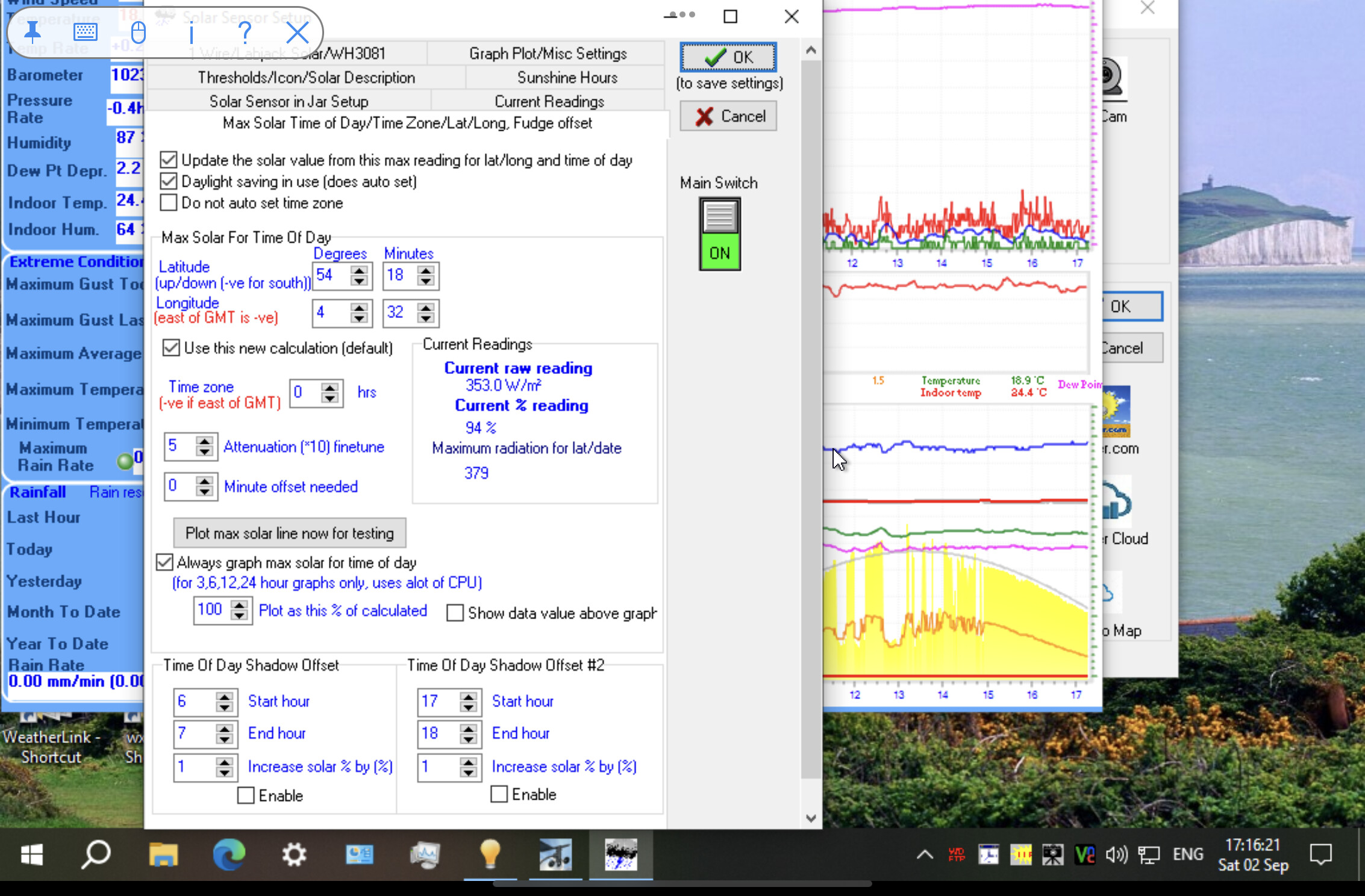1365x896 pixels.
Task: Click scrollbar down arrow in setup dialog
Action: [811, 818]
